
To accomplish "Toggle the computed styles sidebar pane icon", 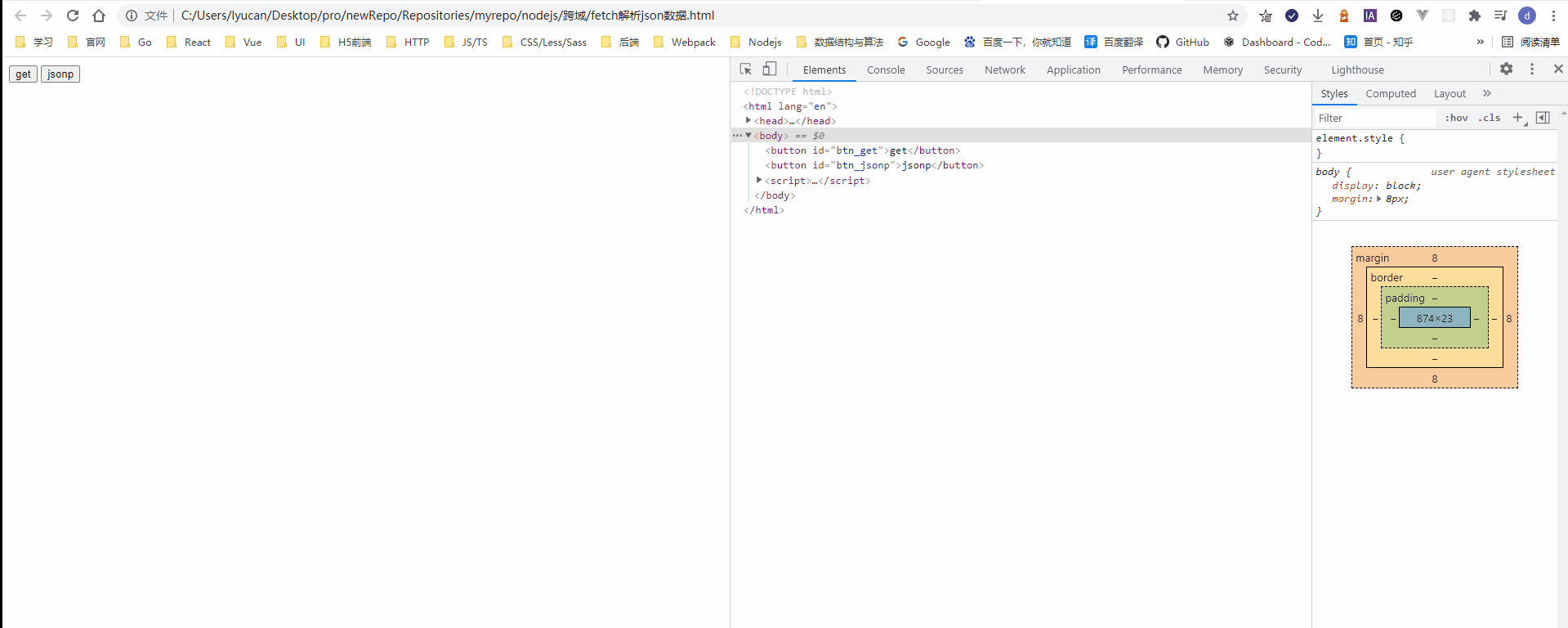I will point(1543,118).
